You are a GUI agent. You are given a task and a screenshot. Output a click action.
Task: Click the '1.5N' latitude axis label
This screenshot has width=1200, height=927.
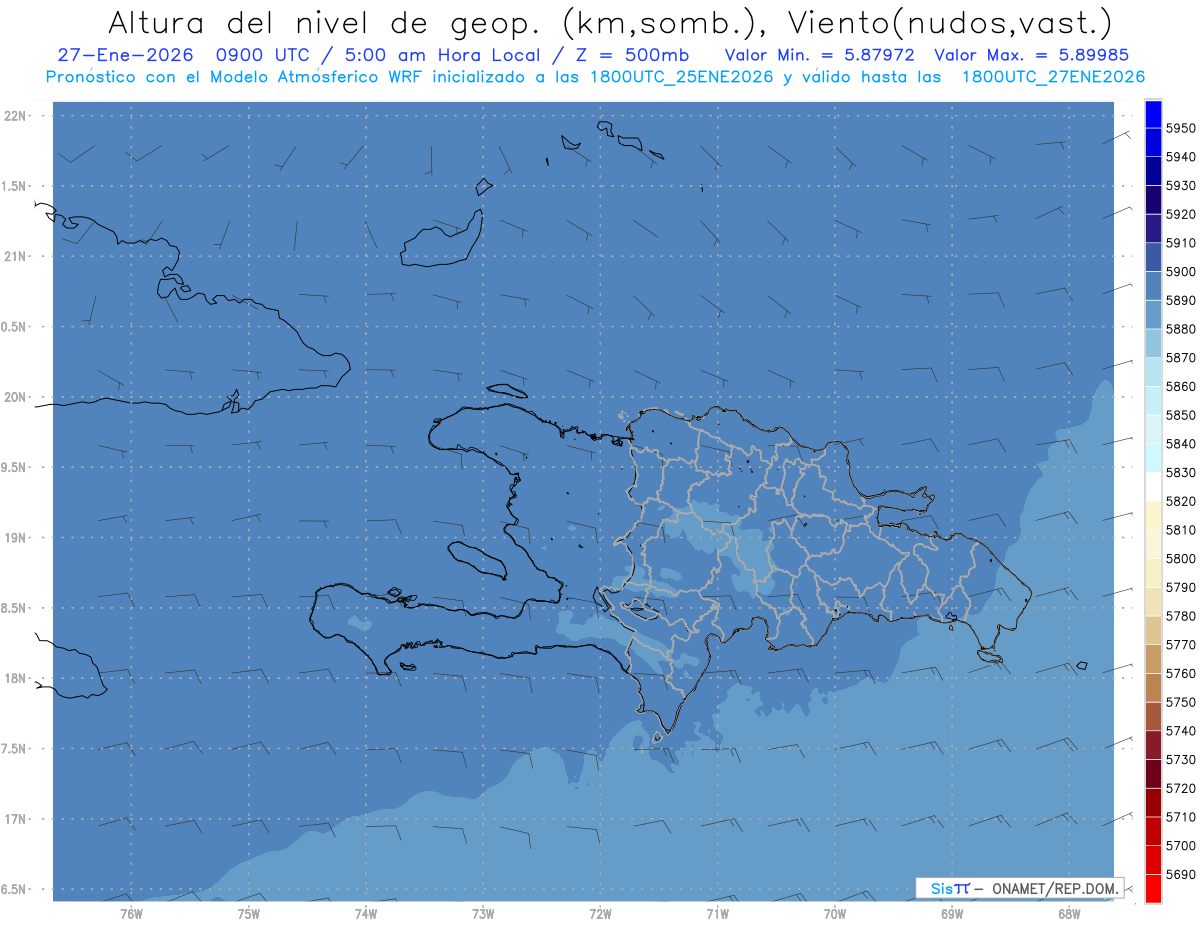(x=14, y=186)
